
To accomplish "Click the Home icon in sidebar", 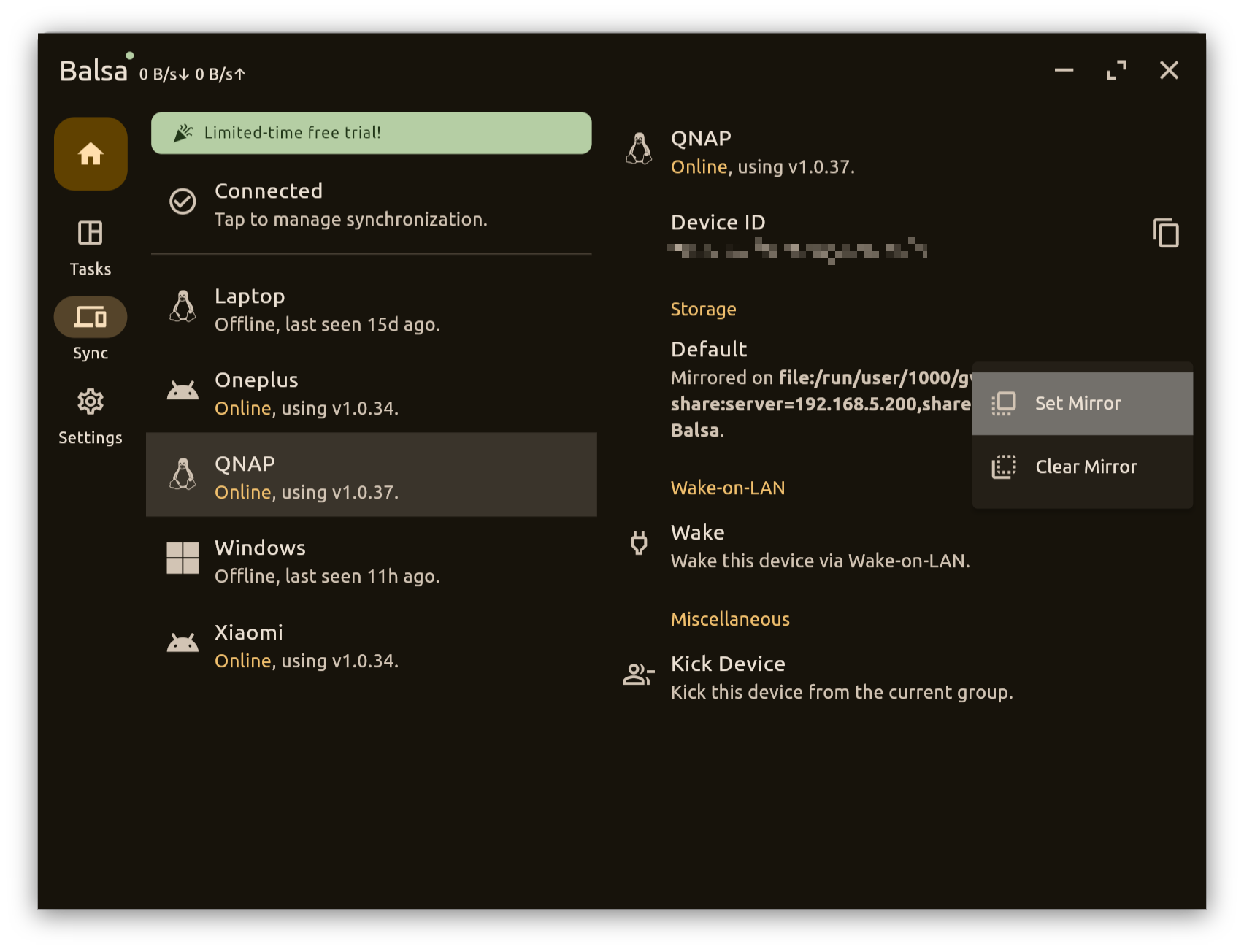I will pyautogui.click(x=91, y=154).
